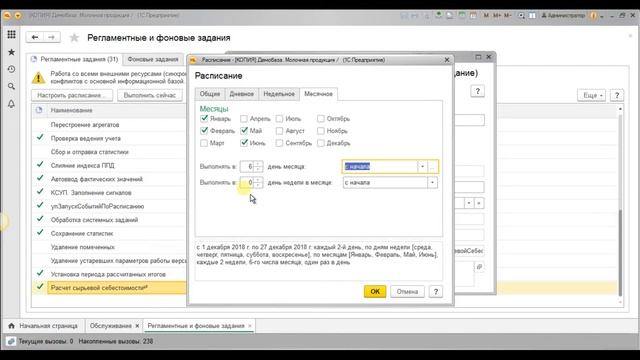The image size is (640, 360).
Task: Click the 1C logo icon in title bar
Action: (7, 16)
